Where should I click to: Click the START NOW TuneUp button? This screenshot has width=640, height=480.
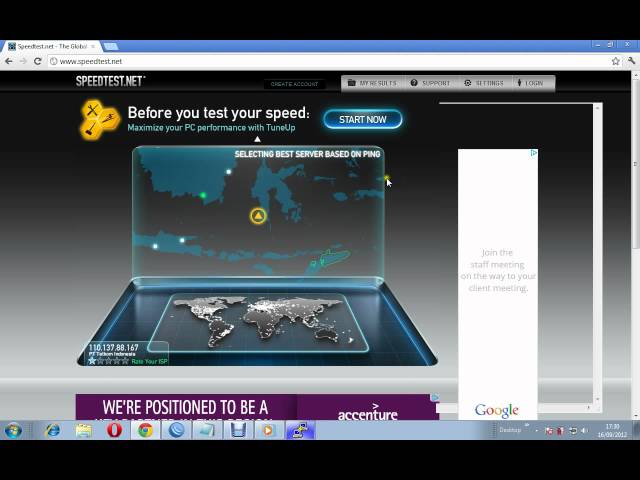362,120
